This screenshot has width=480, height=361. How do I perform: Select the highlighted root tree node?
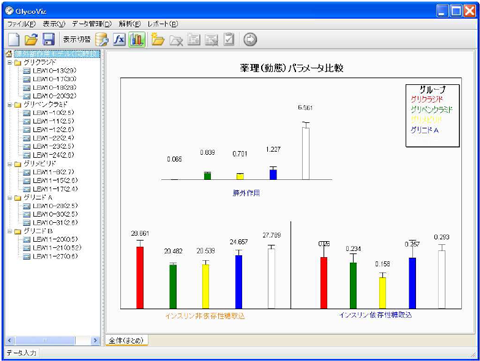pos(57,54)
